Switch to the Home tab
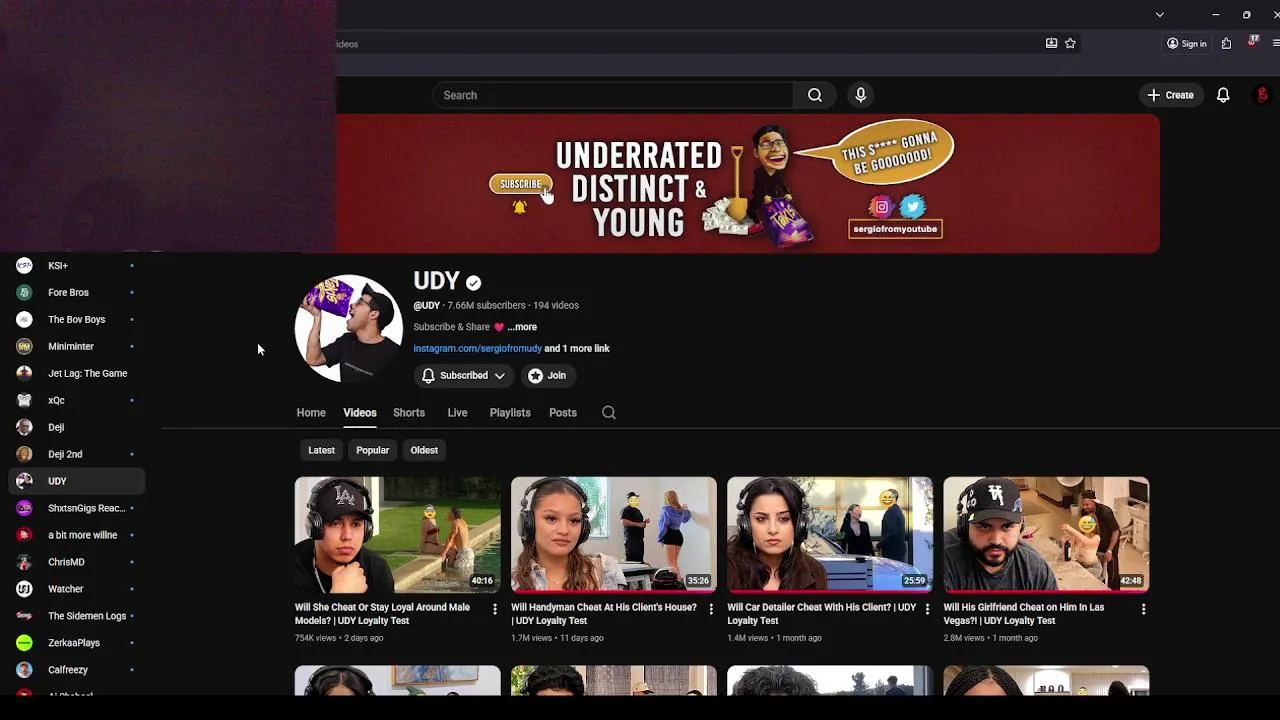The width and height of the screenshot is (1280, 720). (311, 413)
